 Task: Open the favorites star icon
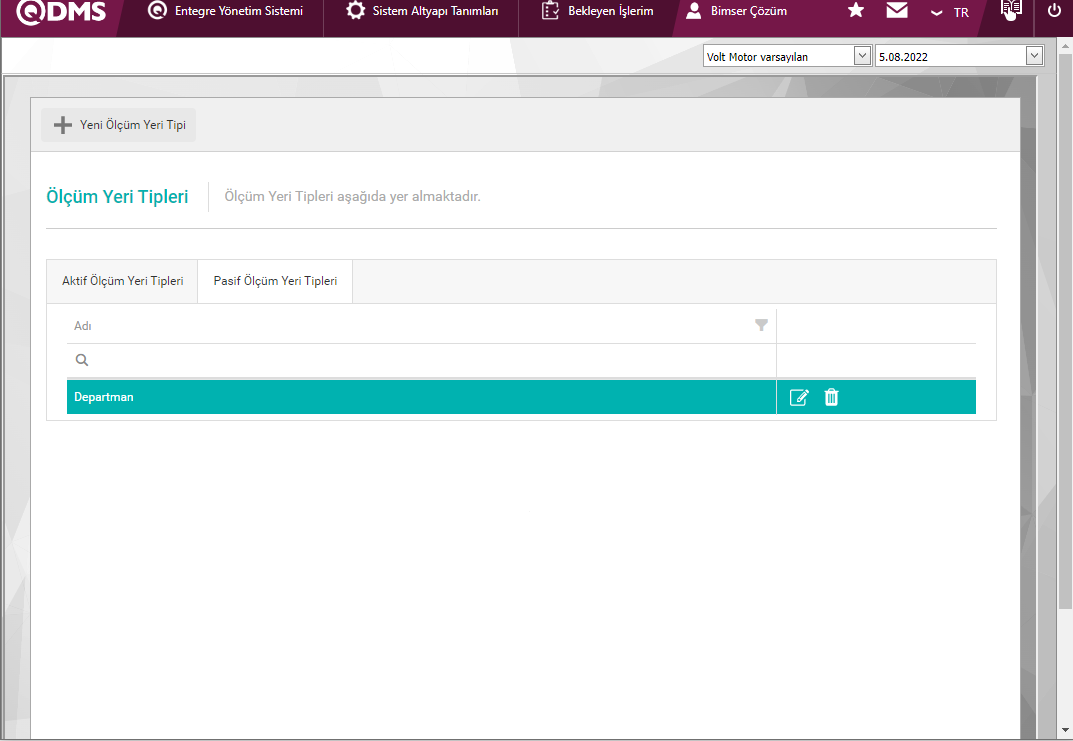pyautogui.click(x=855, y=10)
